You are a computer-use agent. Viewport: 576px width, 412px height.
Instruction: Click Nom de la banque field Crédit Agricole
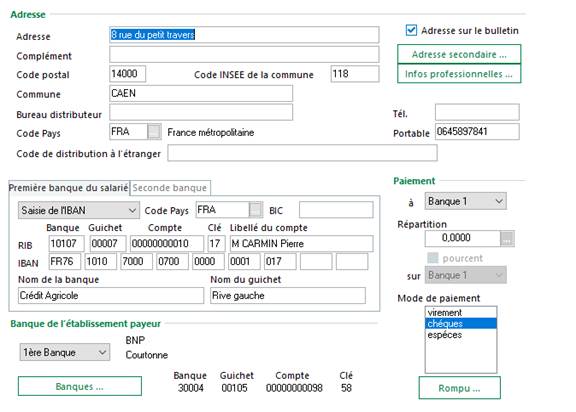pyautogui.click(x=111, y=296)
